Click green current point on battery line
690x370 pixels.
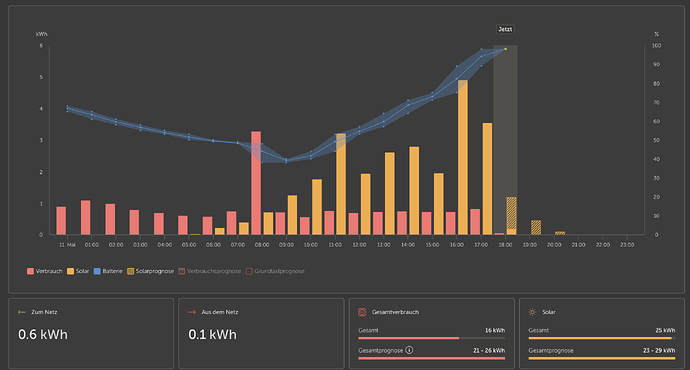click(505, 49)
